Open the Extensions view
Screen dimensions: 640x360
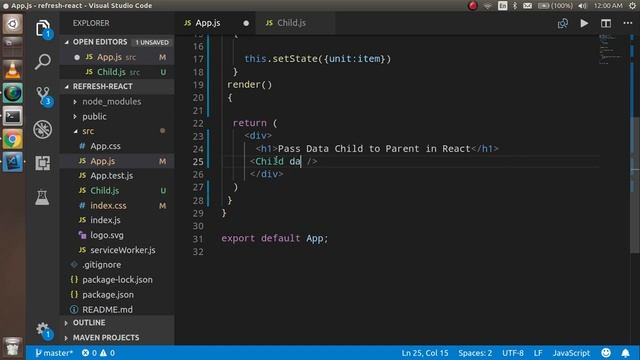(x=43, y=163)
